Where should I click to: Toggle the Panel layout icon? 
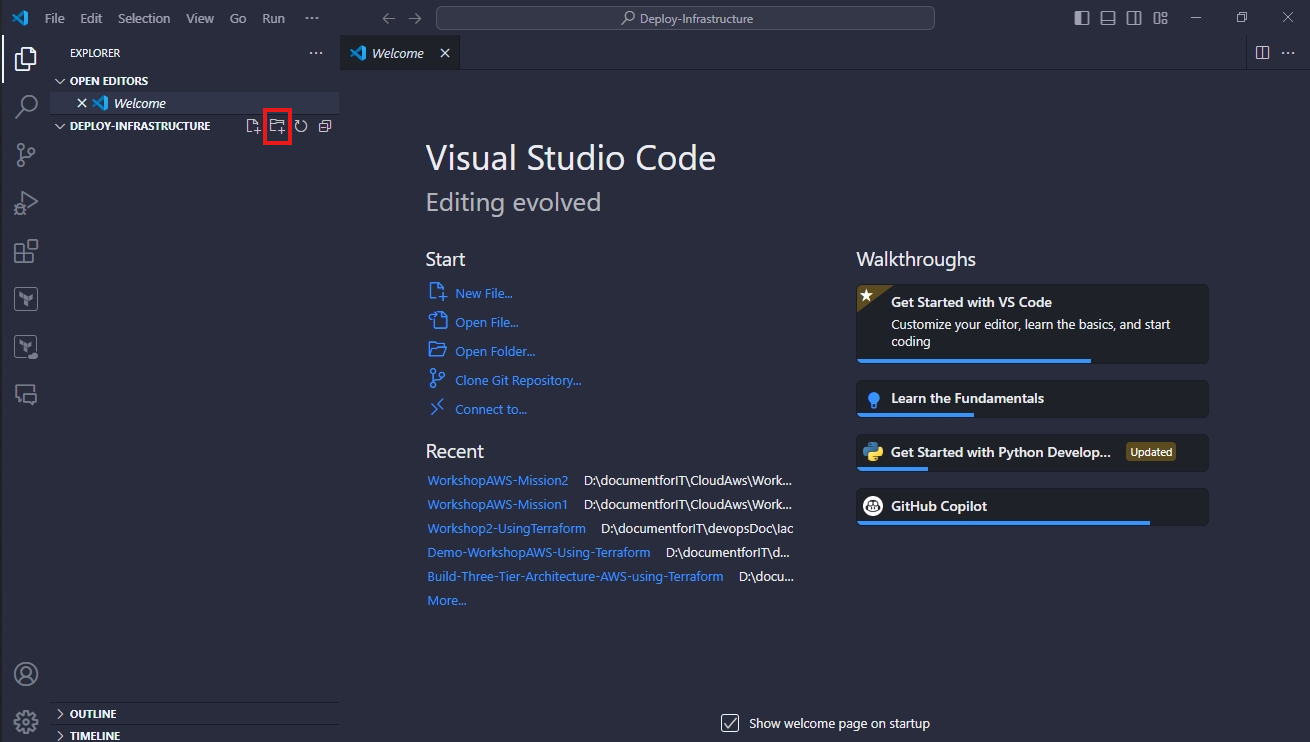pos(1108,18)
